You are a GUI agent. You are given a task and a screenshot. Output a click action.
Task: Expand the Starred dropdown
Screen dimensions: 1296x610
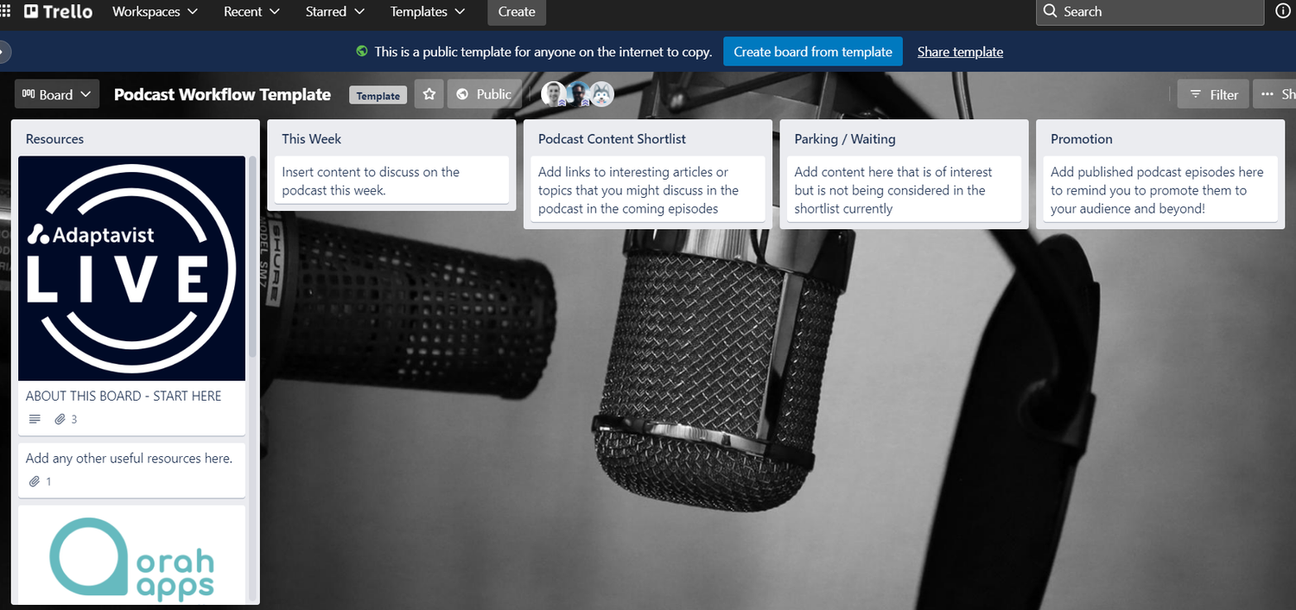334,11
